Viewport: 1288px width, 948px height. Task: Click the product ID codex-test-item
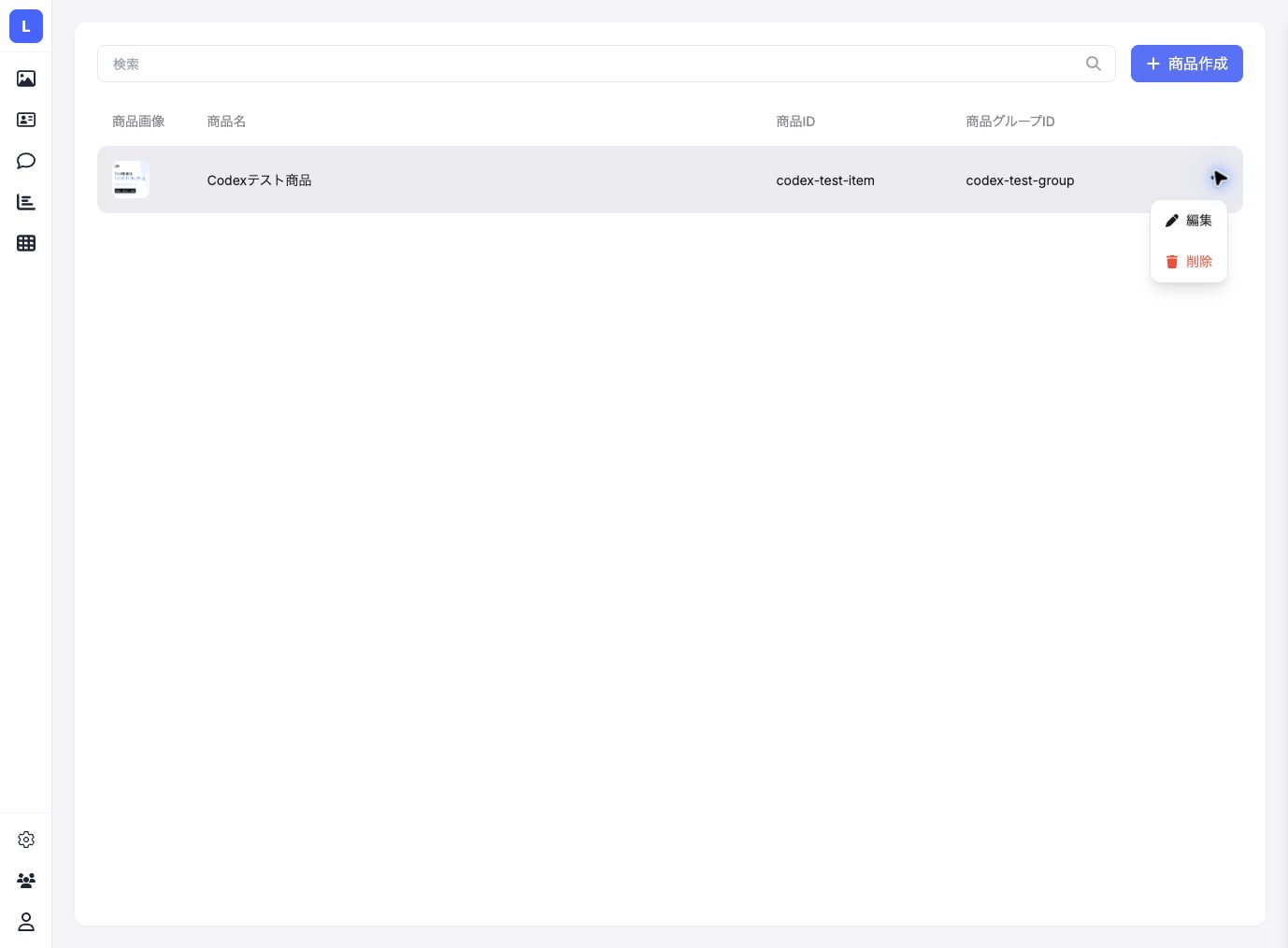825,180
